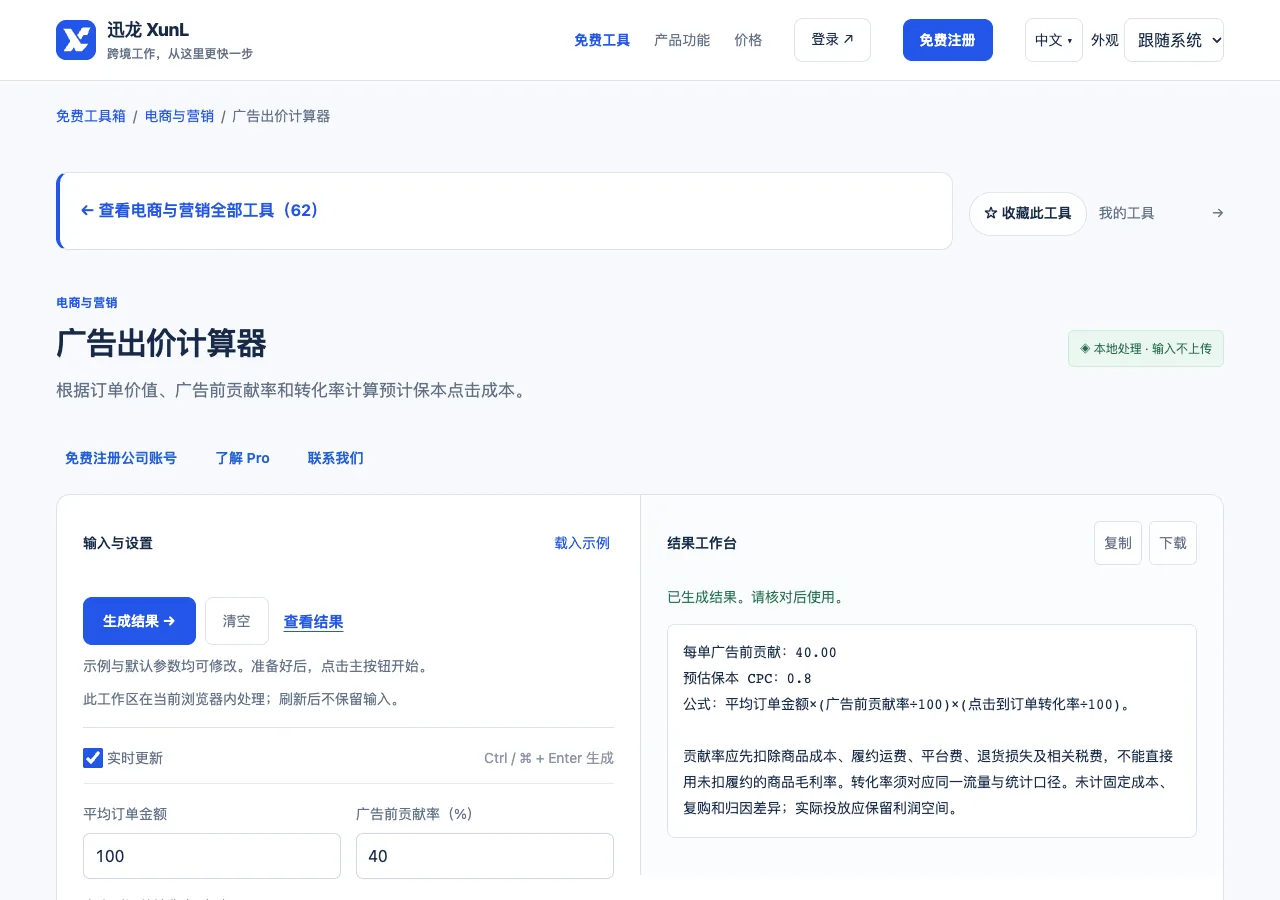Open the 跟随系统 appearance dropdown
Image resolution: width=1280 pixels, height=900 pixels.
[x=1173, y=40]
